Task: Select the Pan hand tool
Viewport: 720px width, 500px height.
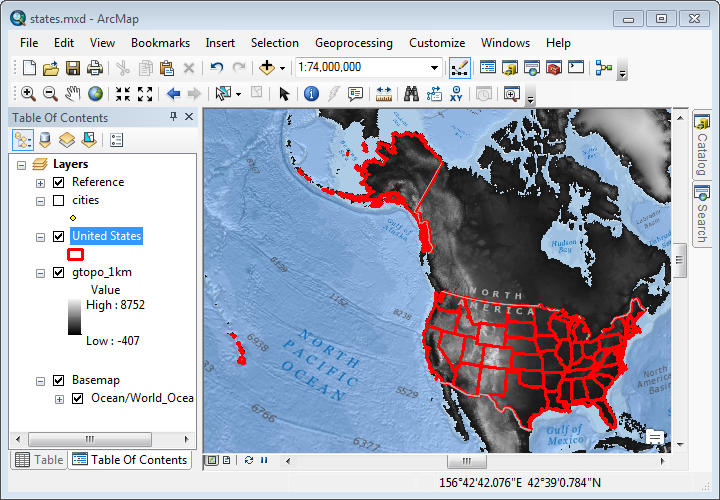Action: tap(73, 94)
